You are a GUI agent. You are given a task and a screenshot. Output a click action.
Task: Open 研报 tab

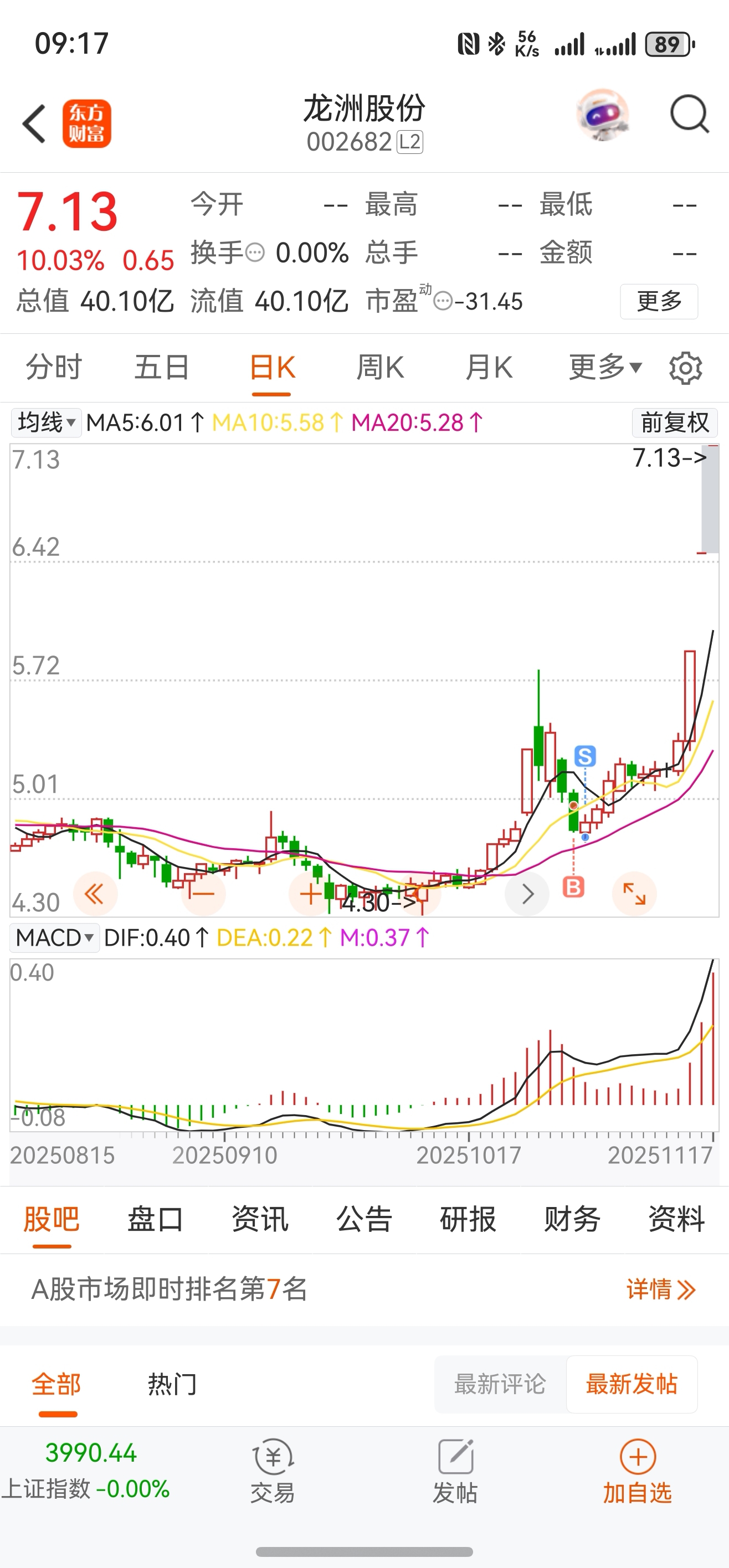(468, 1219)
